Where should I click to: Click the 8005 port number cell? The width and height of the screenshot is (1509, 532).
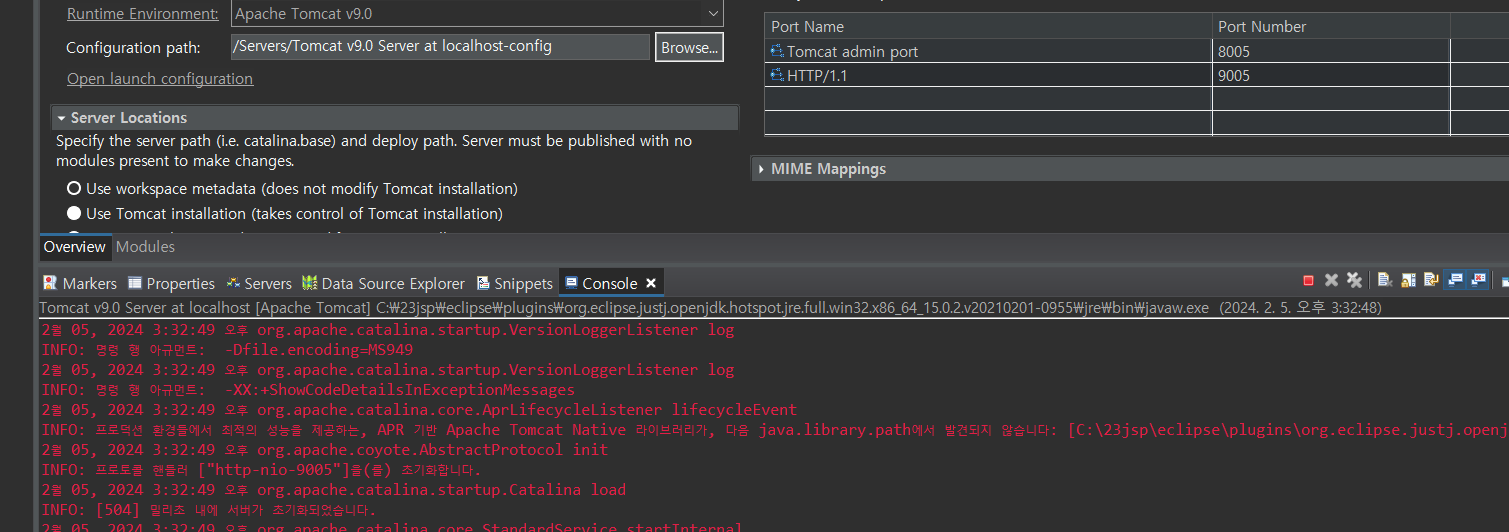[x=1331, y=51]
